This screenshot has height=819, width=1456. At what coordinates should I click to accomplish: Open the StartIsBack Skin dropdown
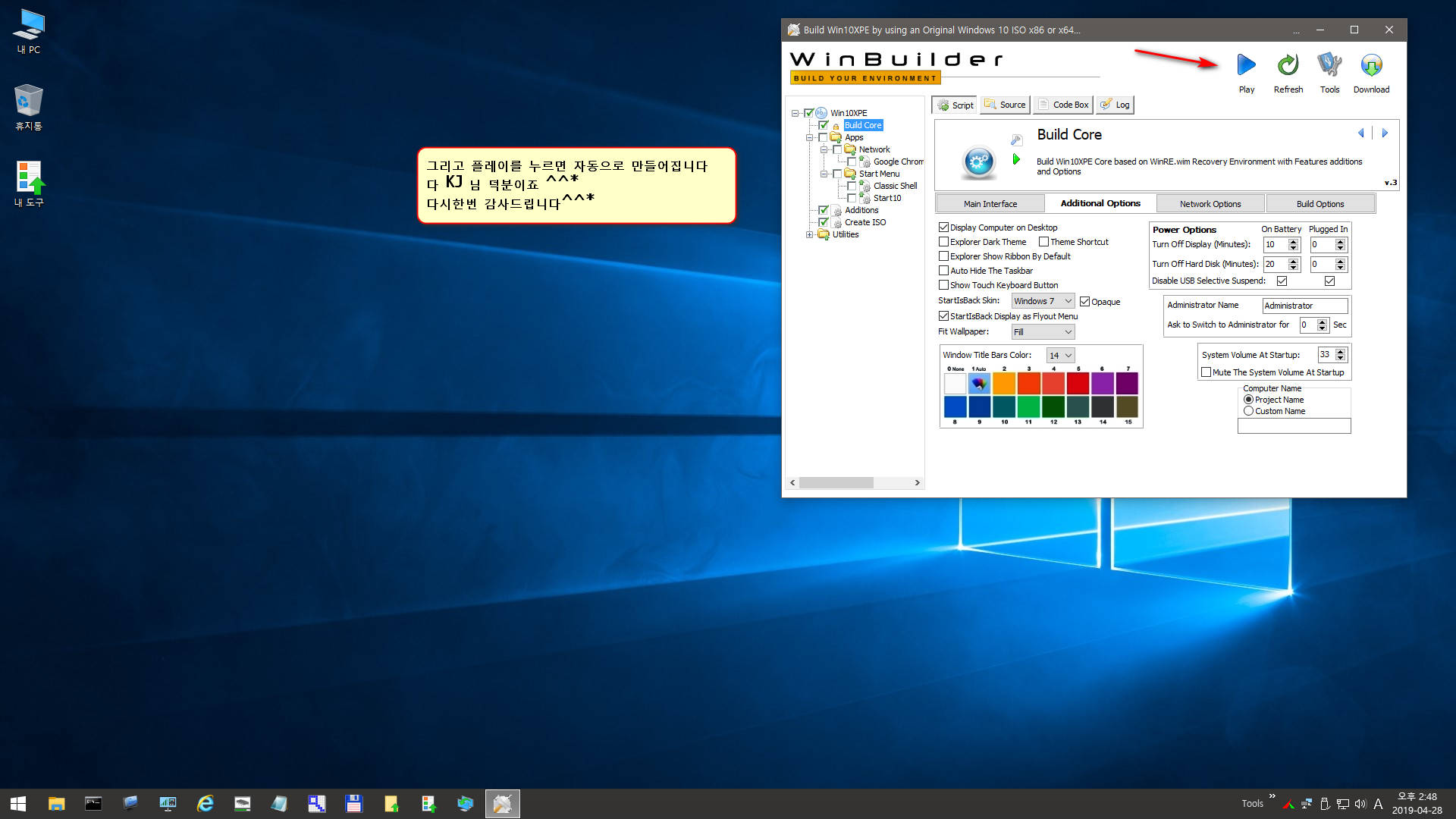(1043, 301)
